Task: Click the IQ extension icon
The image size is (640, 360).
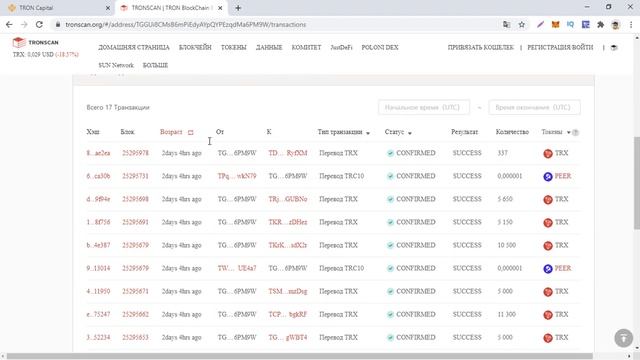Action: tap(570, 24)
